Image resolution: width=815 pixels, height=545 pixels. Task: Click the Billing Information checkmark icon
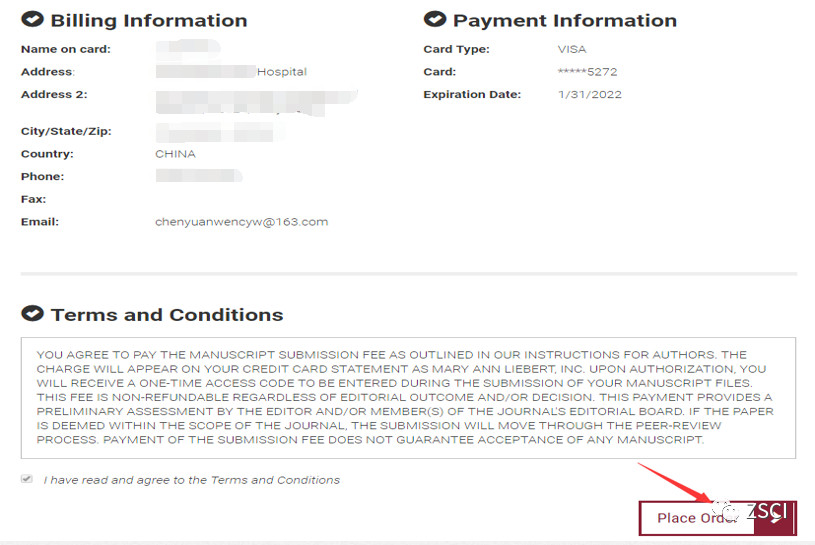coord(32,20)
